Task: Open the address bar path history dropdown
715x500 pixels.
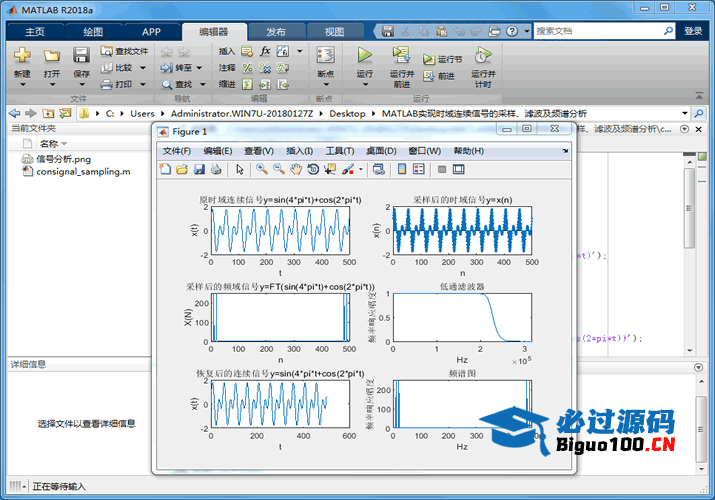Action: [x=684, y=113]
